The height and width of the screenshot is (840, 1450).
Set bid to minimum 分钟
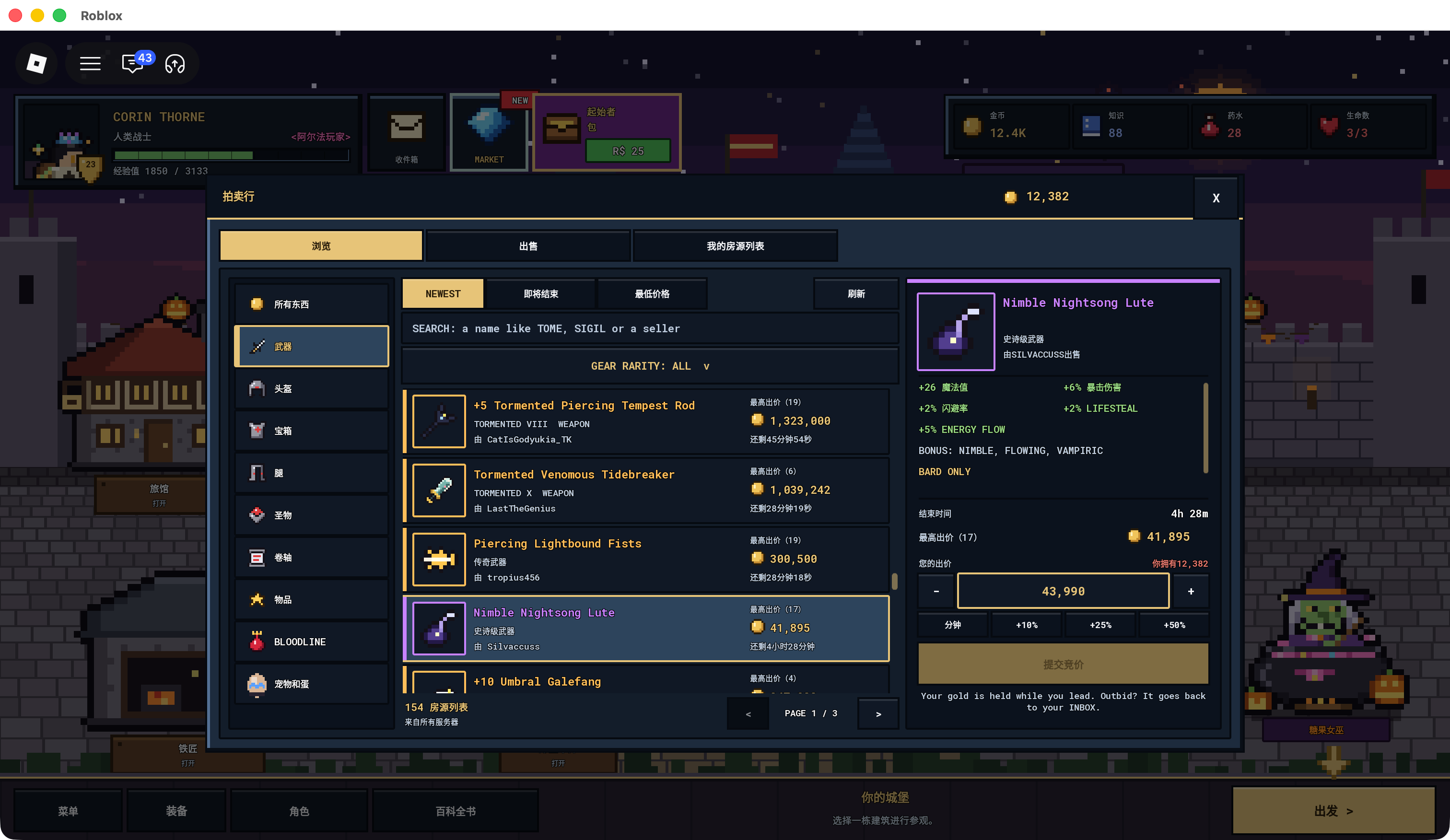[953, 625]
